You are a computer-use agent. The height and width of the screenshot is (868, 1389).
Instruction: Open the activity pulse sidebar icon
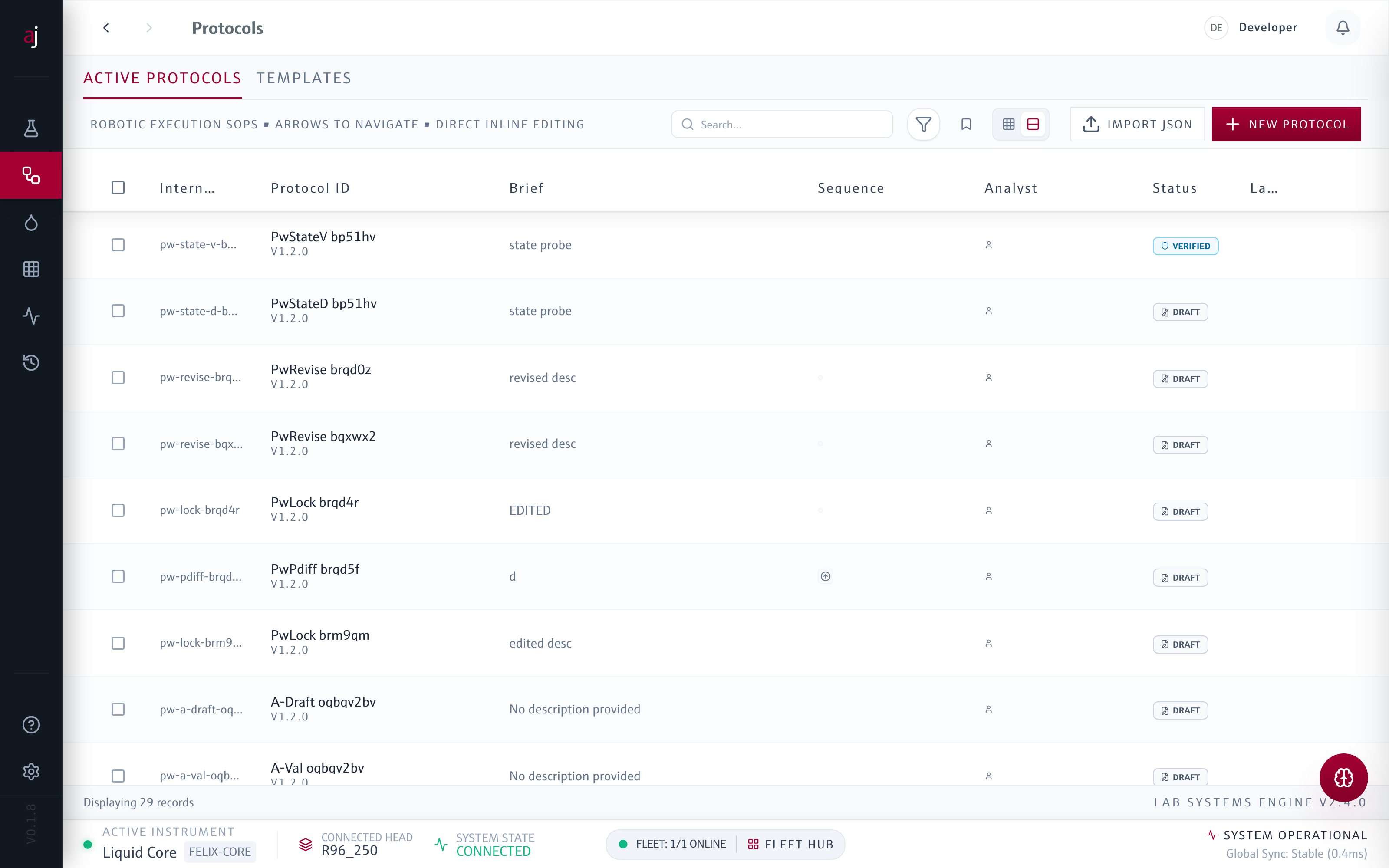click(x=31, y=316)
